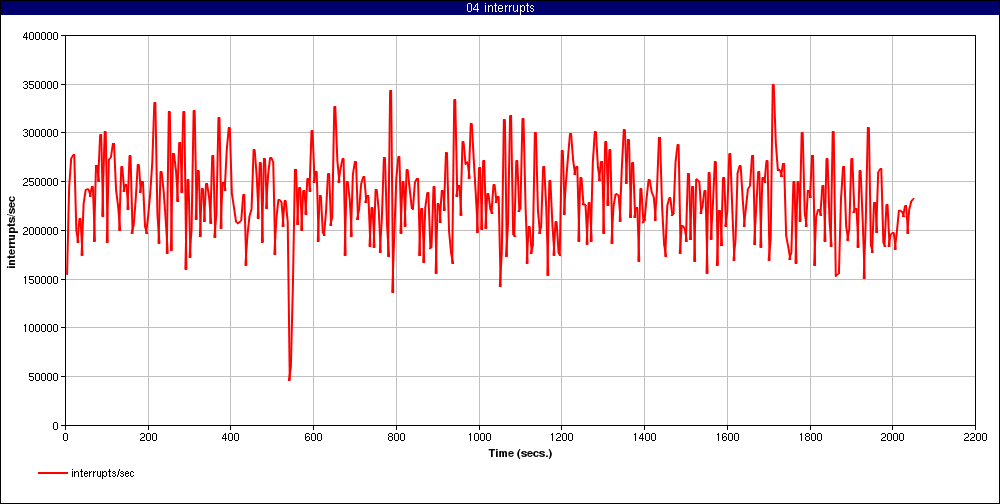Select the "Time (secs.)" x-axis title
1000x504 pixels.
pyautogui.click(x=520, y=453)
